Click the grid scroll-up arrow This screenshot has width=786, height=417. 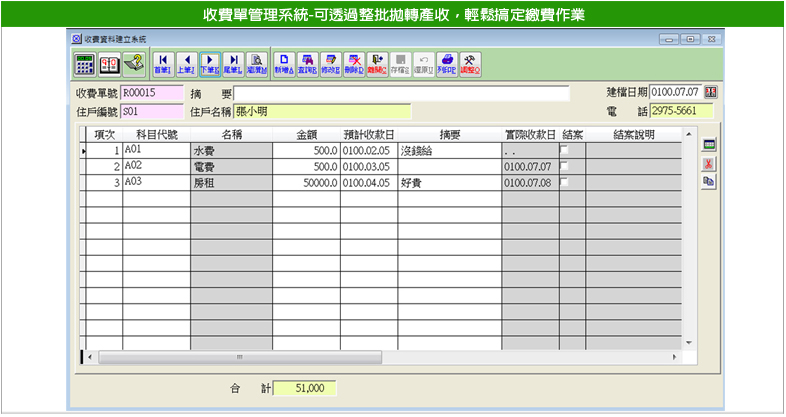click(x=685, y=133)
